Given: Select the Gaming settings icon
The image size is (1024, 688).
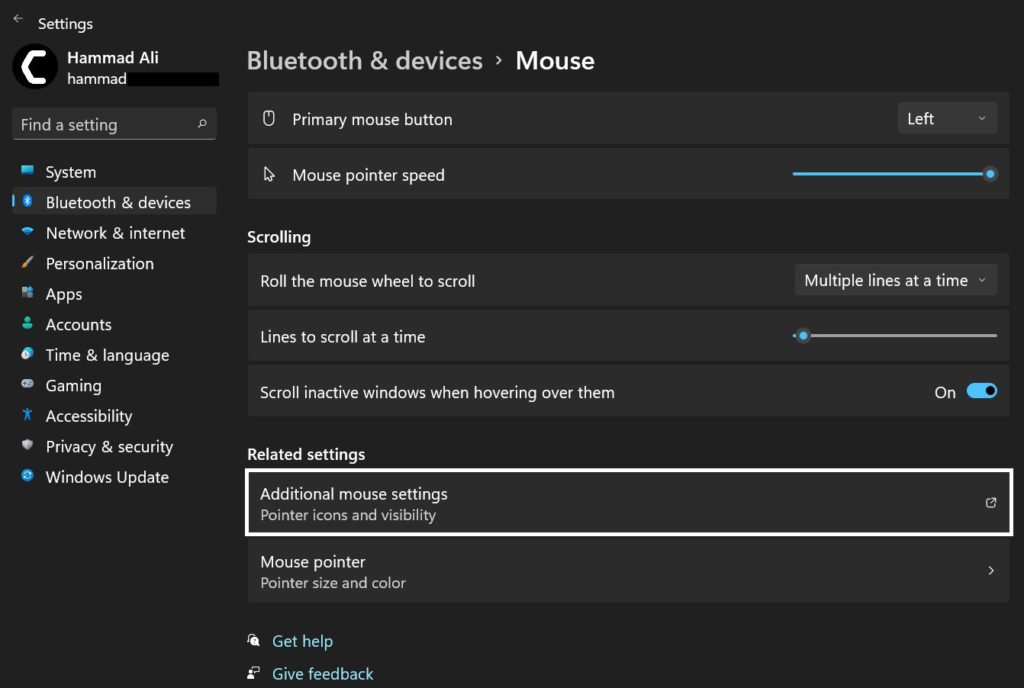Looking at the screenshot, I should [73, 385].
